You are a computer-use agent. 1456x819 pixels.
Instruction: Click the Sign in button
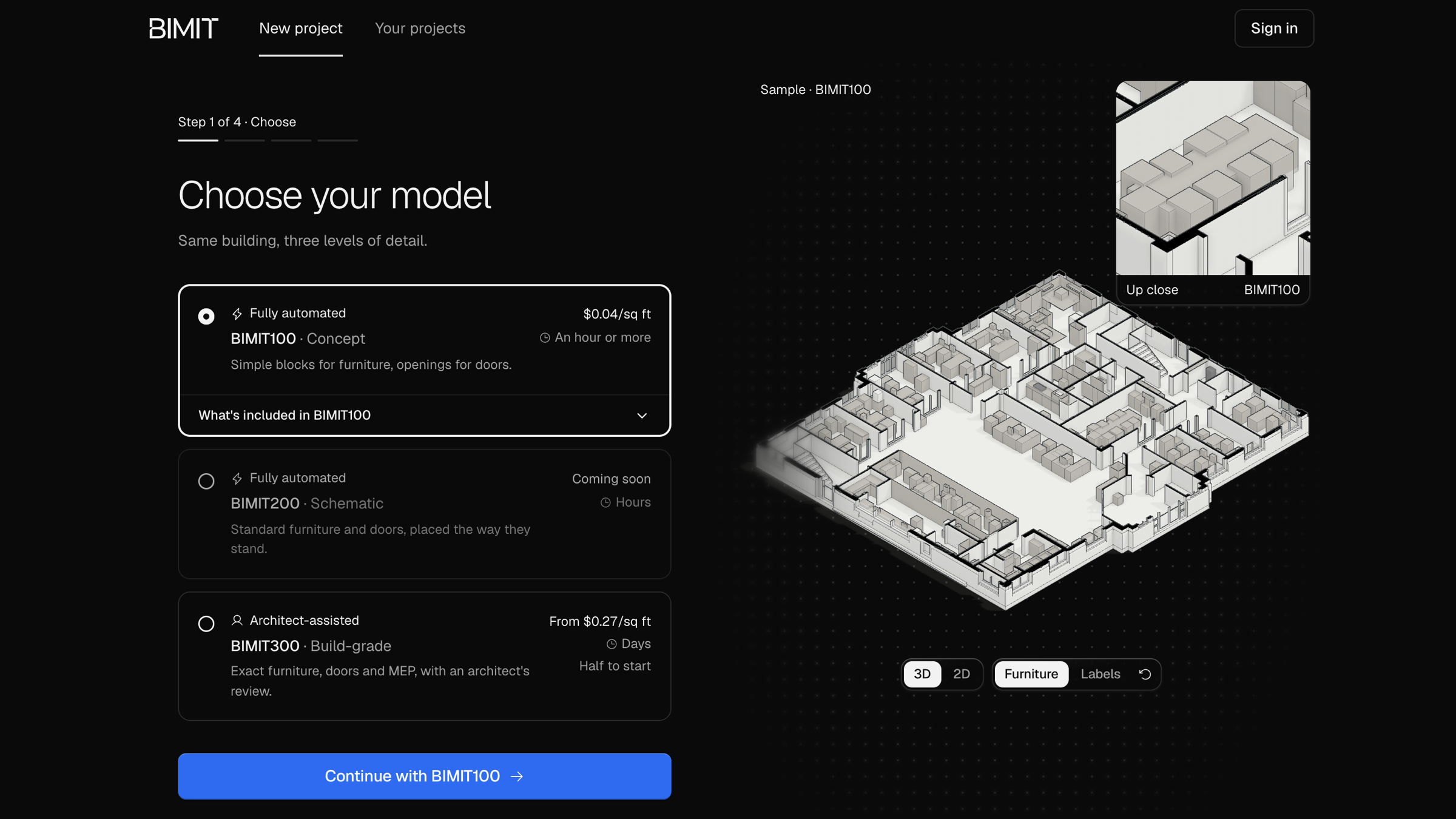tap(1274, 29)
